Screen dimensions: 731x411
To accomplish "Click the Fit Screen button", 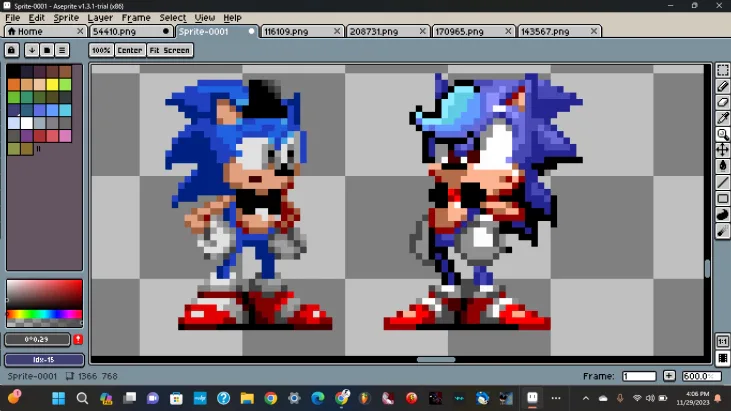I will coord(170,50).
